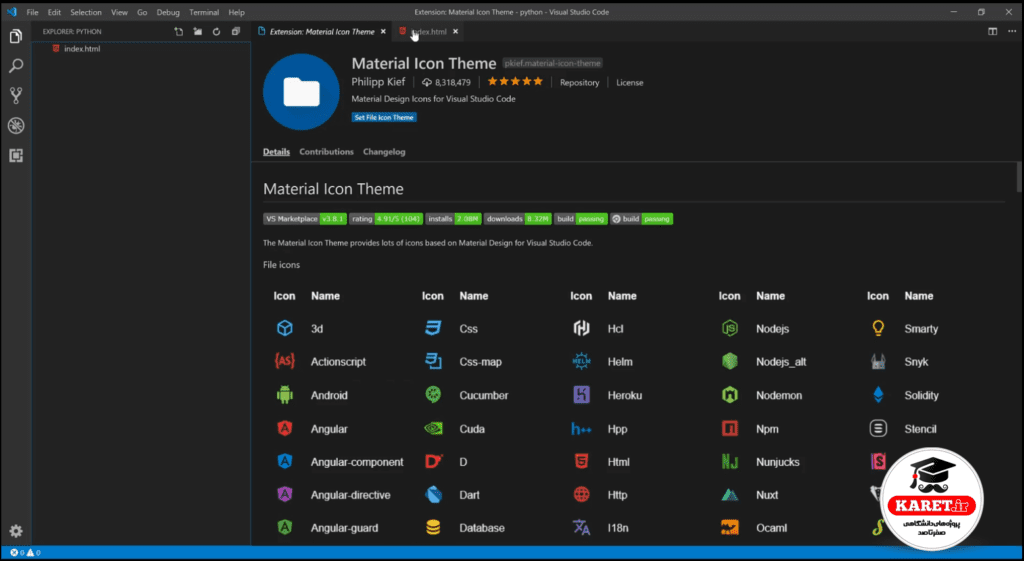Click the Split Editor icon
Screen dimensions: 1024x561
click(x=993, y=31)
